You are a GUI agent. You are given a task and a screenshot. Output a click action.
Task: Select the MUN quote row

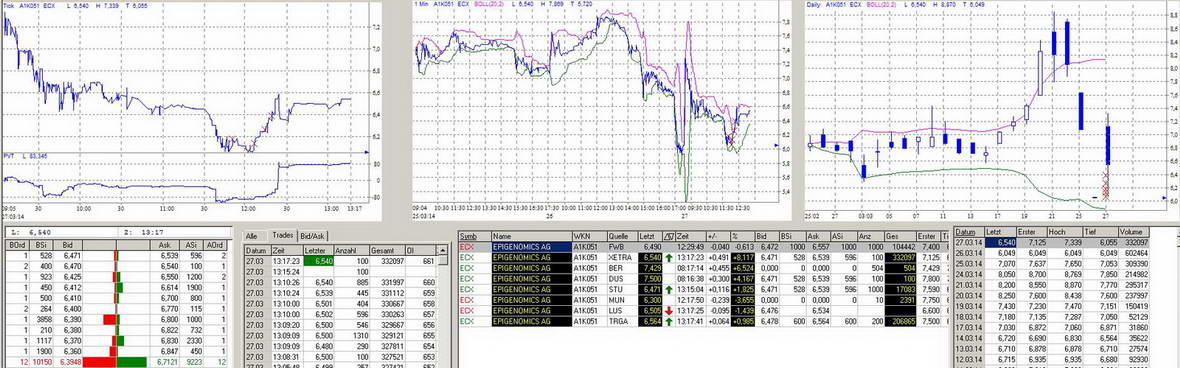(703, 300)
